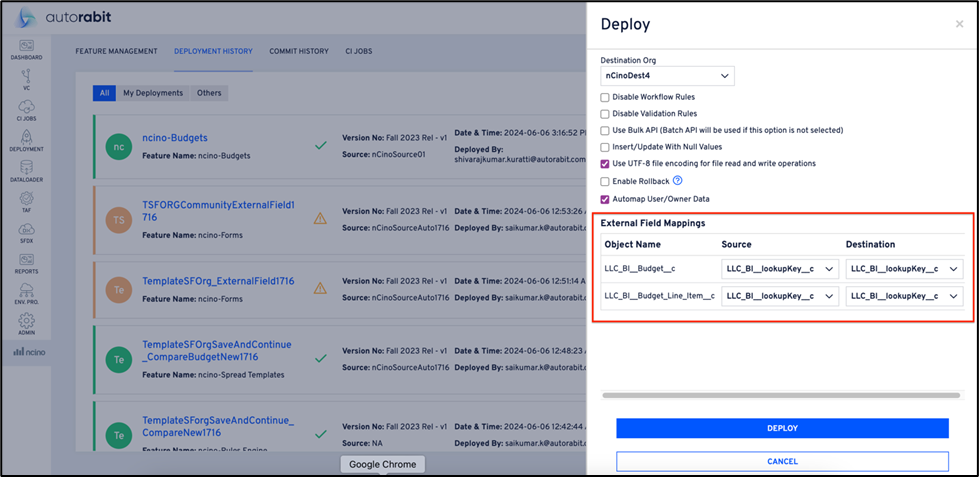This screenshot has height=477, width=979.
Task: Click the Admin gear icon
Action: pos(26,323)
